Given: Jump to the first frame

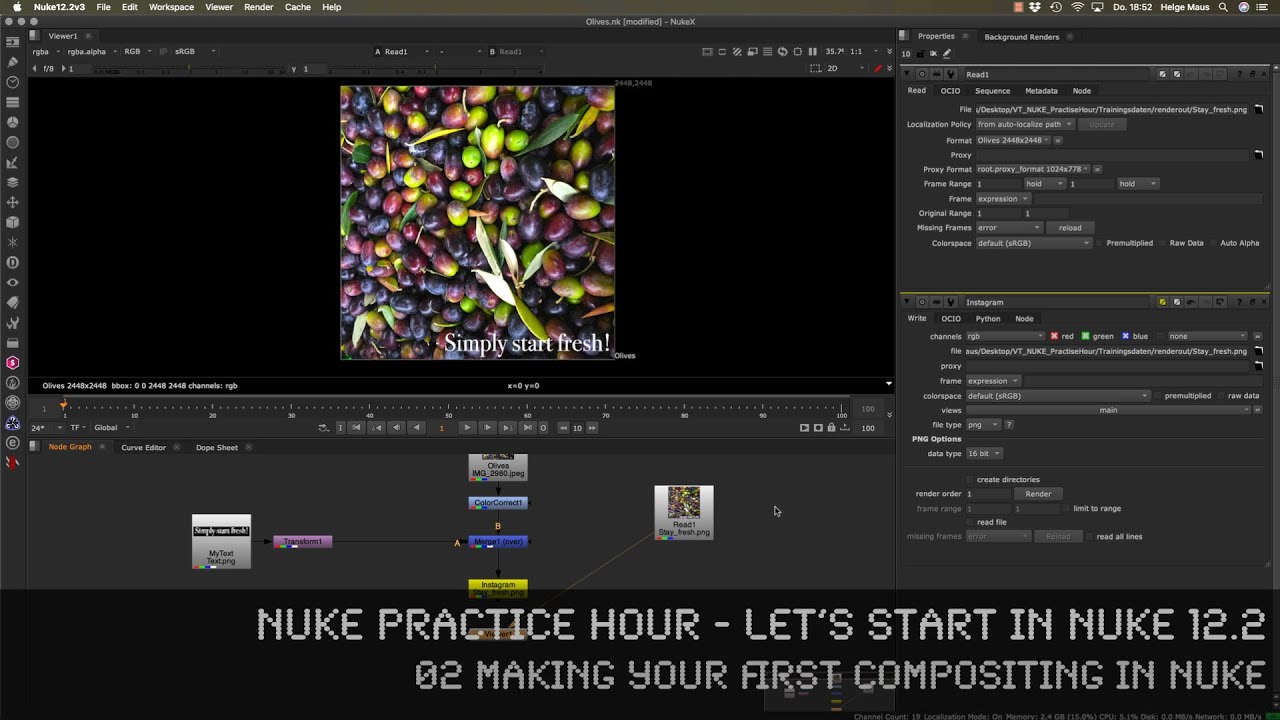Looking at the screenshot, I should (x=356, y=428).
